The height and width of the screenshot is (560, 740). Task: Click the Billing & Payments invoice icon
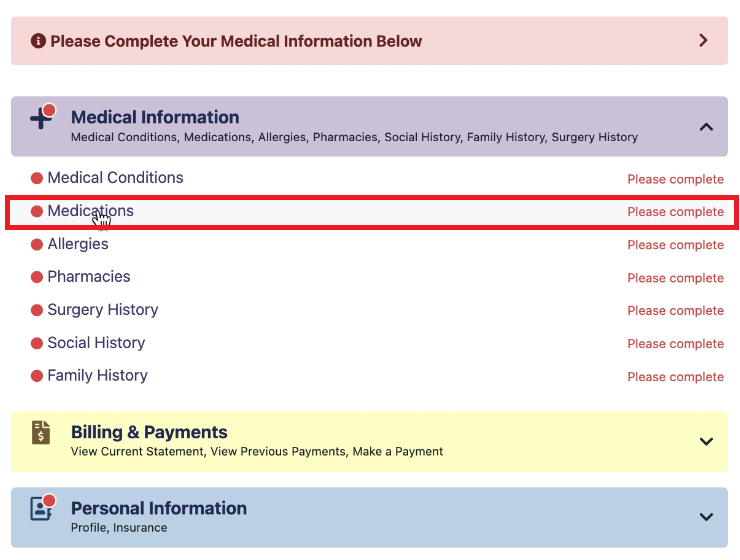click(x=41, y=433)
